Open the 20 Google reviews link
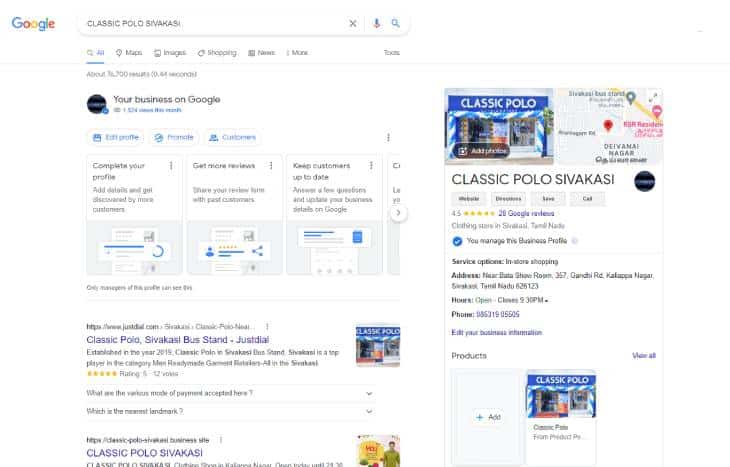Screen dimensions: 730x467 526,214
